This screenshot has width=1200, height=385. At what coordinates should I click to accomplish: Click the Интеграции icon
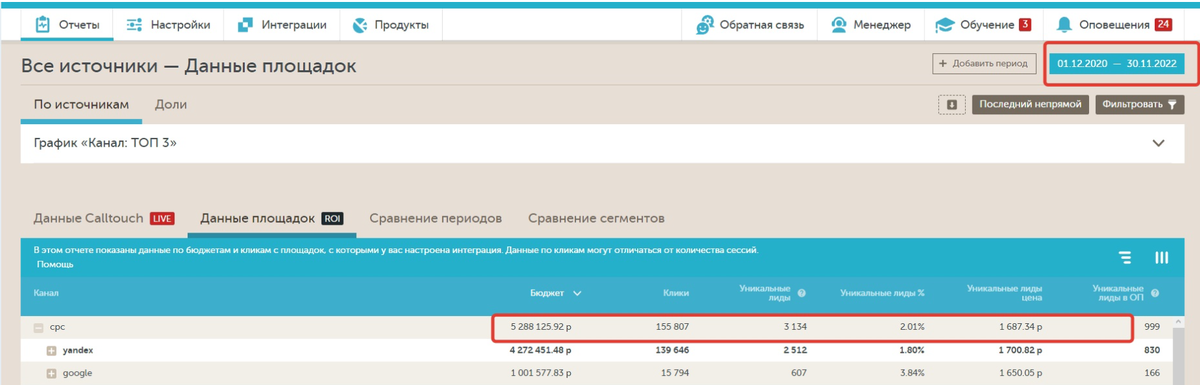[x=245, y=25]
